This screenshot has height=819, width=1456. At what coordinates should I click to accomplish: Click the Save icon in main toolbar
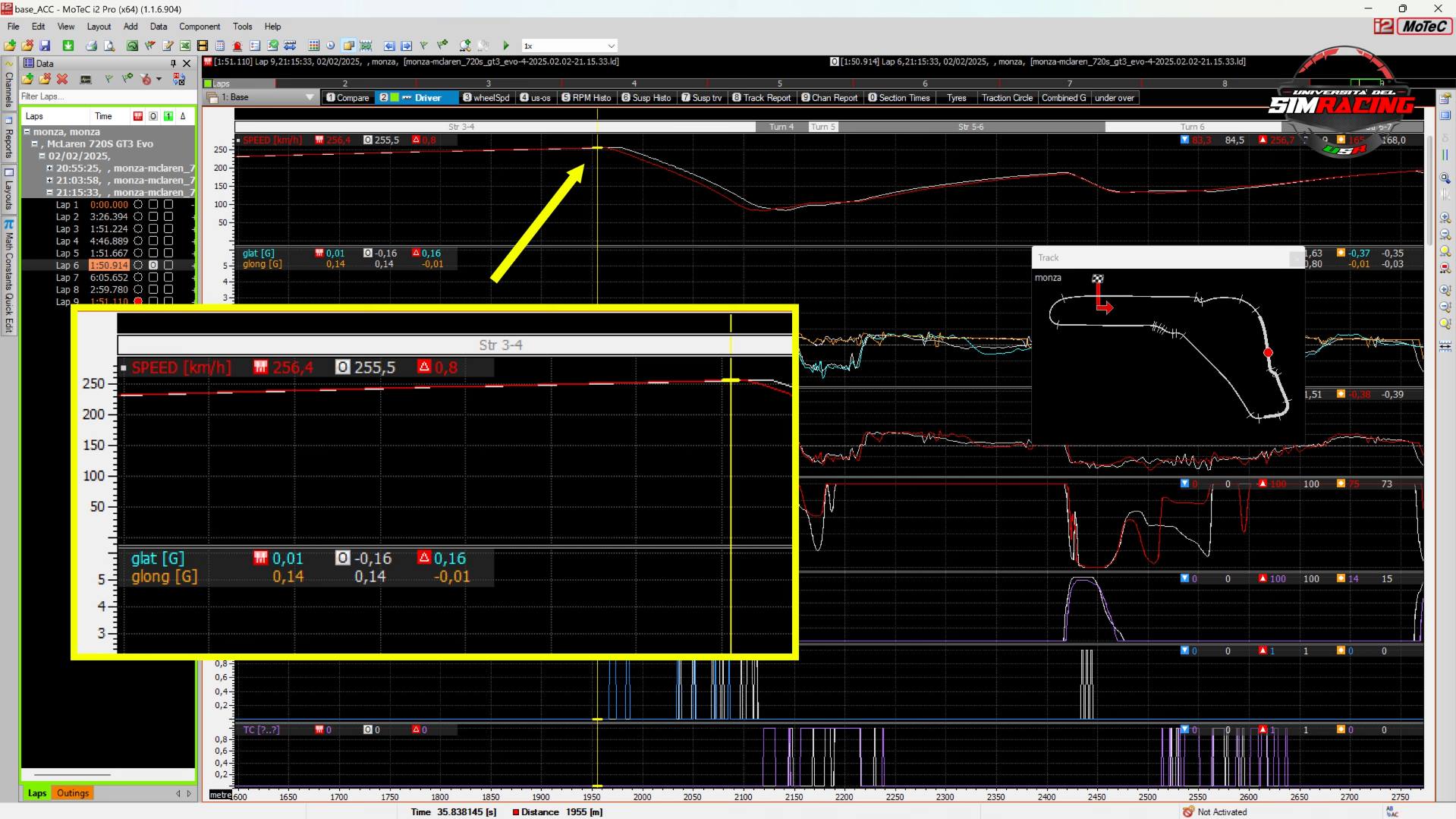(45, 46)
